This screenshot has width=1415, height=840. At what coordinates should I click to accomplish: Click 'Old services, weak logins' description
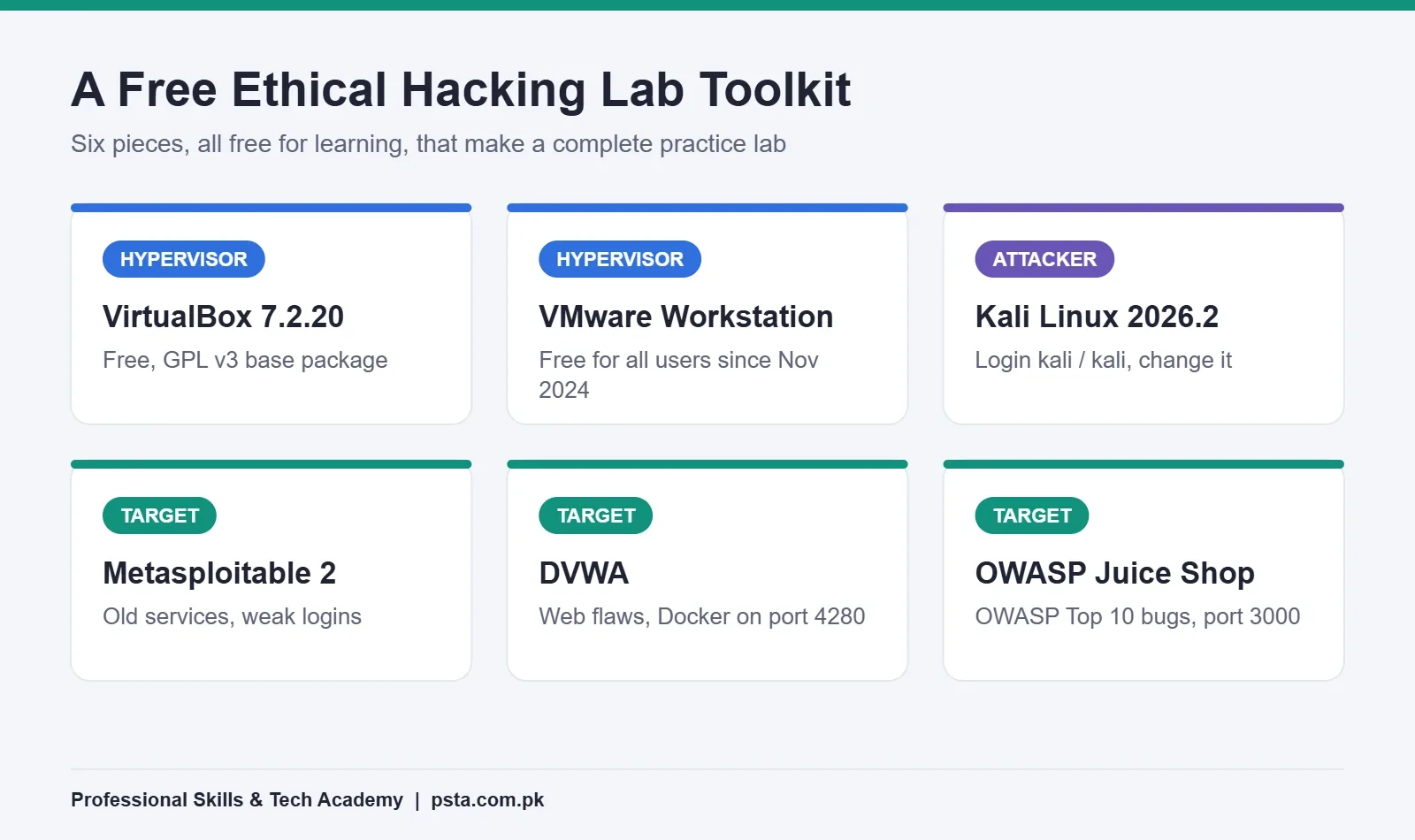click(232, 616)
